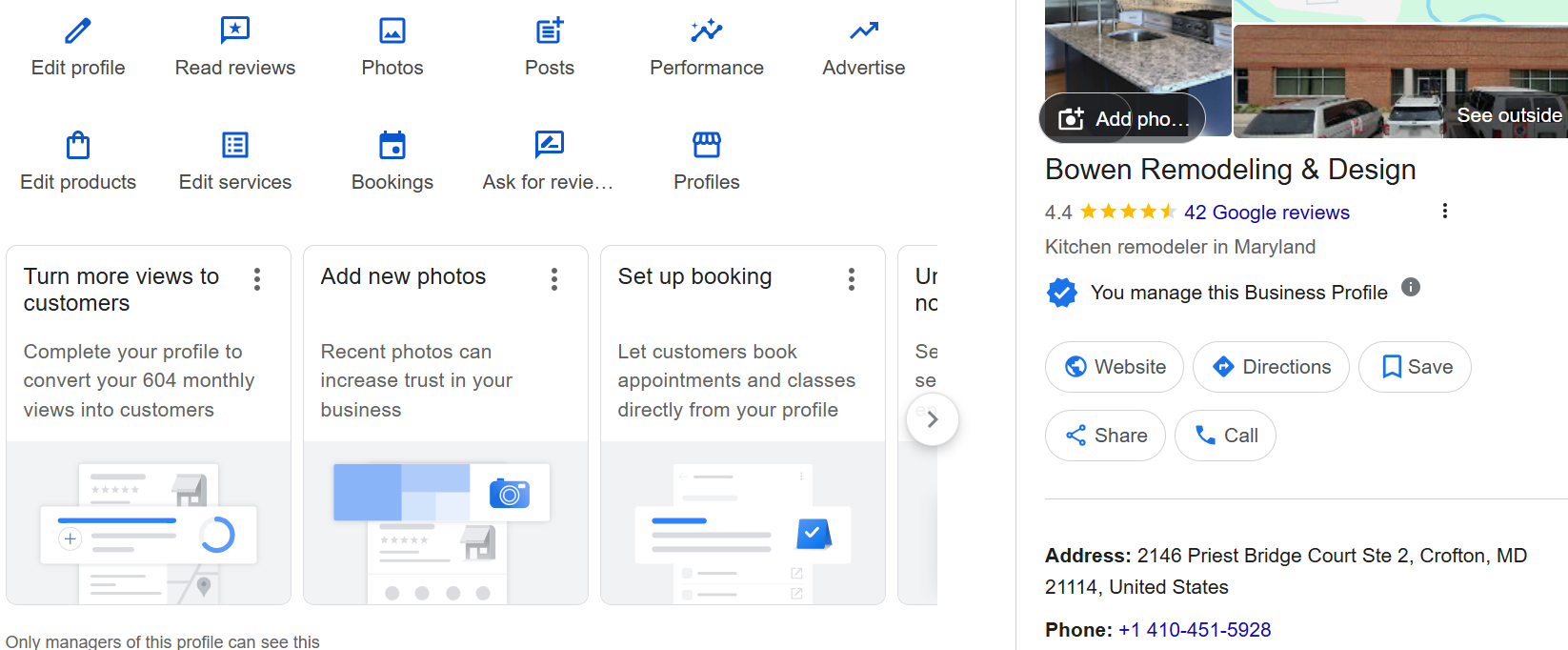Image resolution: width=1568 pixels, height=650 pixels.
Task: Open business profile more options menu
Action: [x=1445, y=211]
